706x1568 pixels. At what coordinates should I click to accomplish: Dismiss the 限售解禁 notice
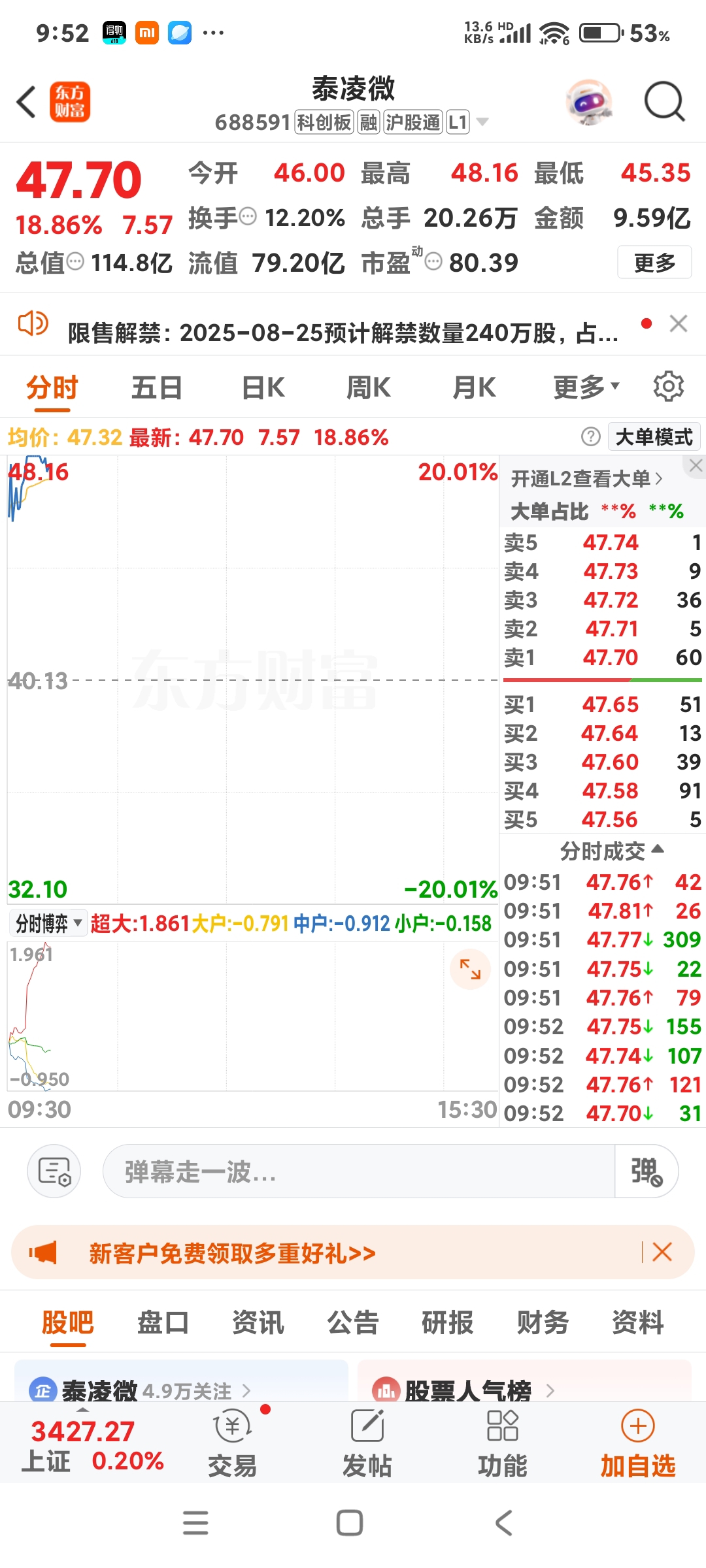point(679,323)
